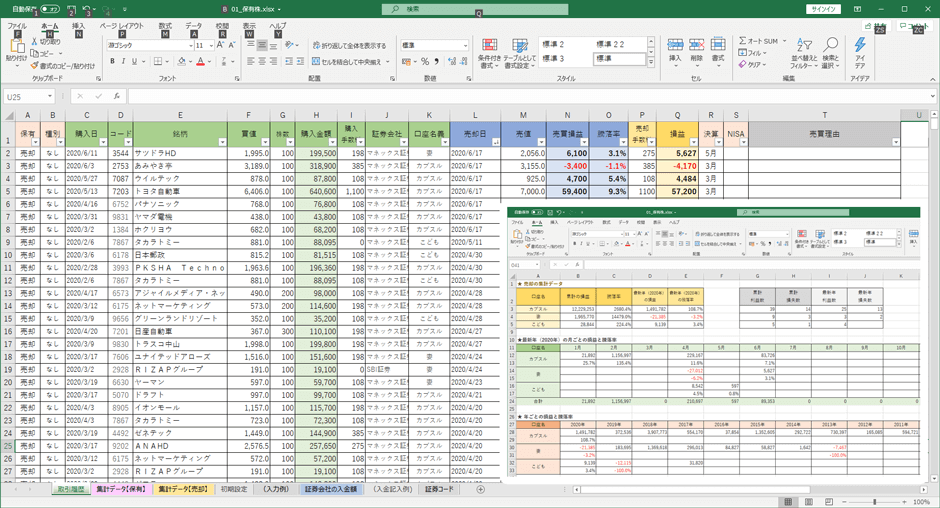Open the filter dropdown on 銘柄 column header

[x=223, y=142]
